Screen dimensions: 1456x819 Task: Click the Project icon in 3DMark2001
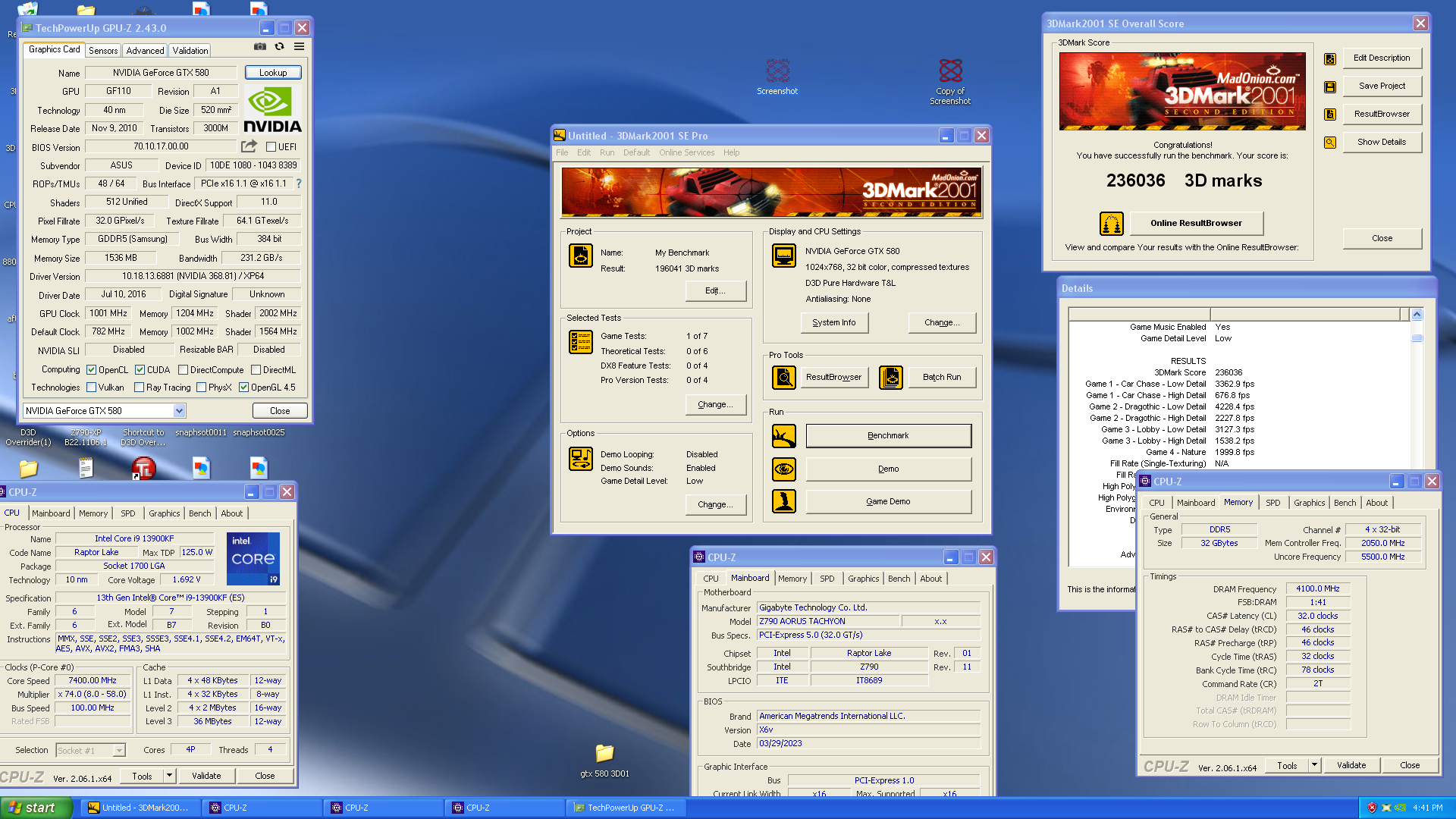pyautogui.click(x=581, y=256)
